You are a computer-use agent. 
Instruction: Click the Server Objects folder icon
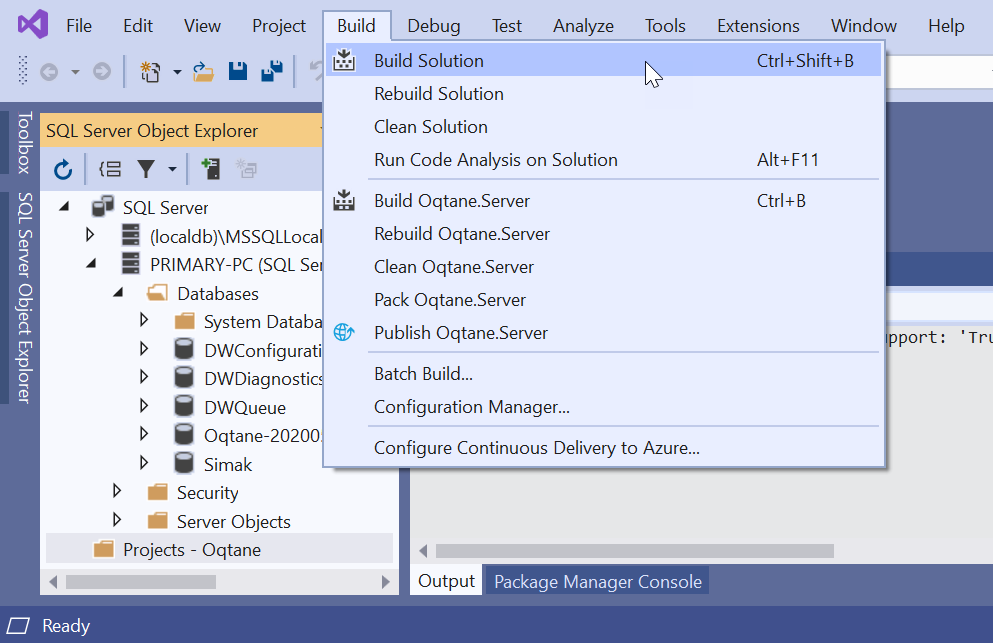click(x=157, y=521)
